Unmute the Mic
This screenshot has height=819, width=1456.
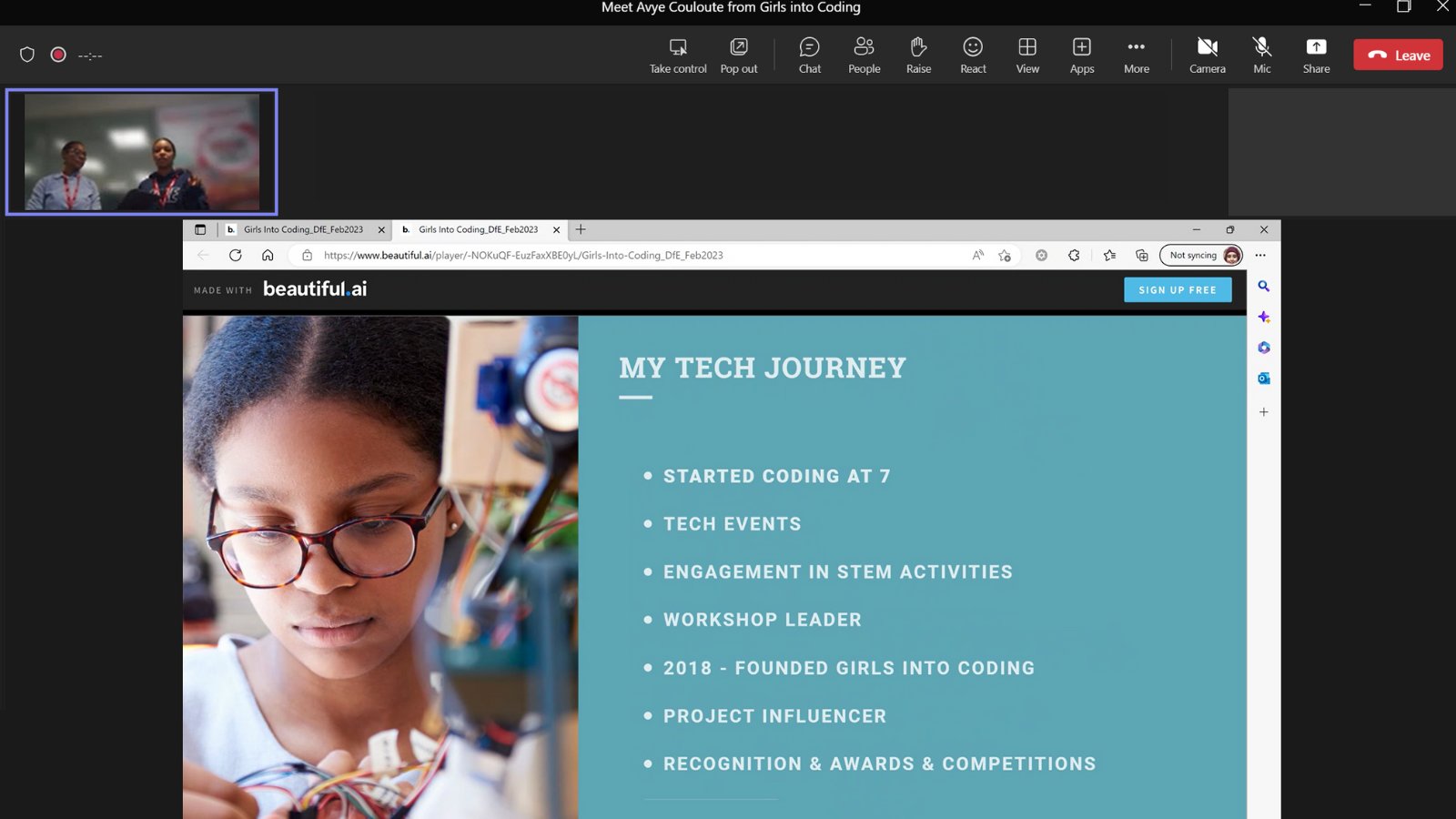pyautogui.click(x=1262, y=56)
